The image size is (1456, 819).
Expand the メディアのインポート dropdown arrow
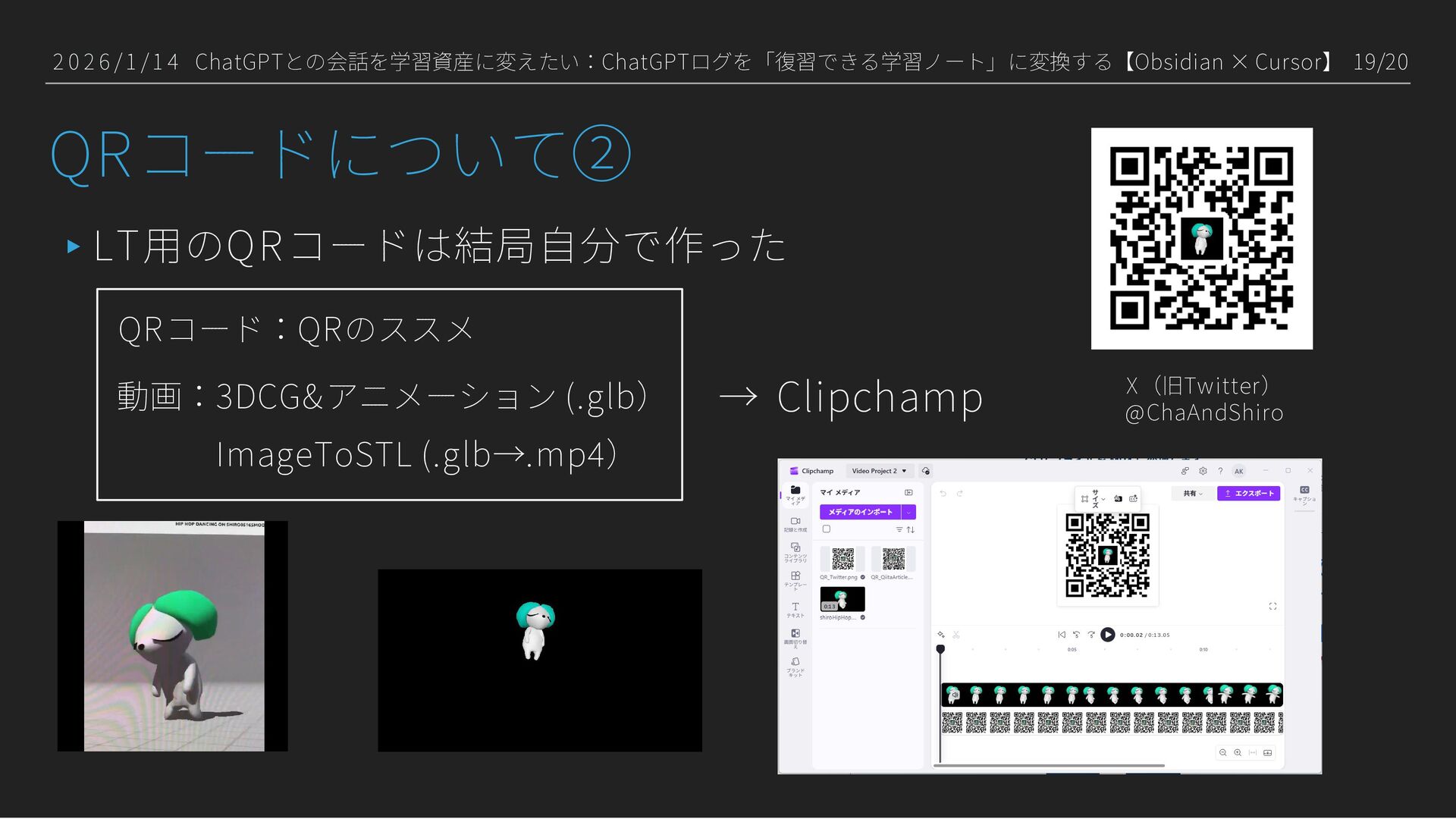tap(908, 512)
